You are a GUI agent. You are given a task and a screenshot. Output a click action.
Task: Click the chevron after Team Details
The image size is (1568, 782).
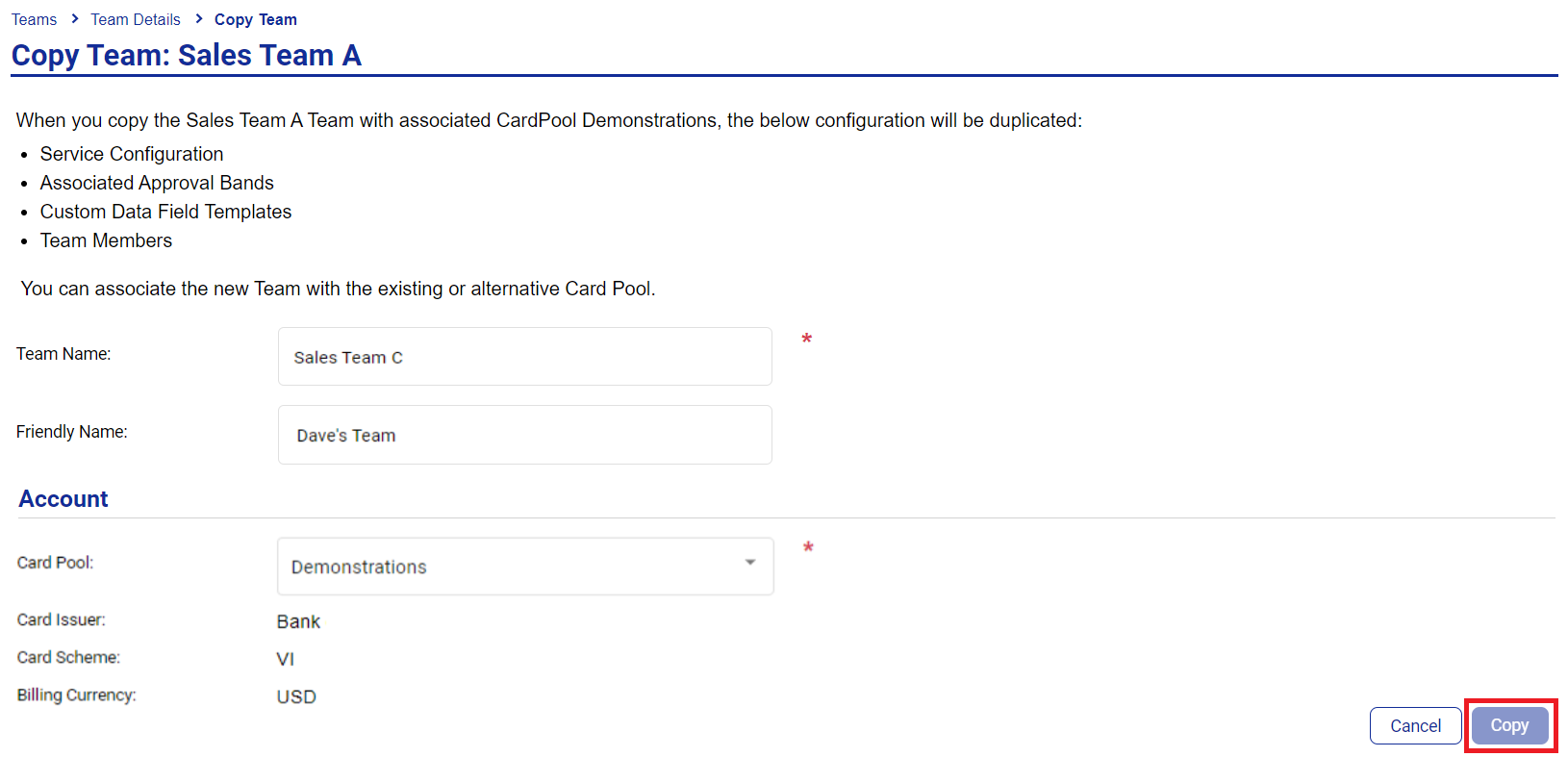198,18
